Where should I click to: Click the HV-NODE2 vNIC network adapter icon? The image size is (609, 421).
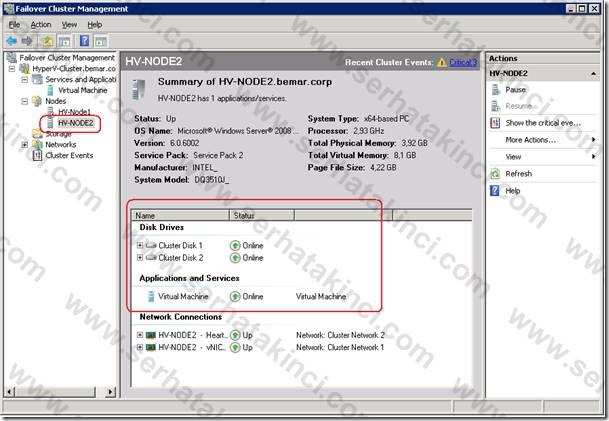[x=151, y=347]
